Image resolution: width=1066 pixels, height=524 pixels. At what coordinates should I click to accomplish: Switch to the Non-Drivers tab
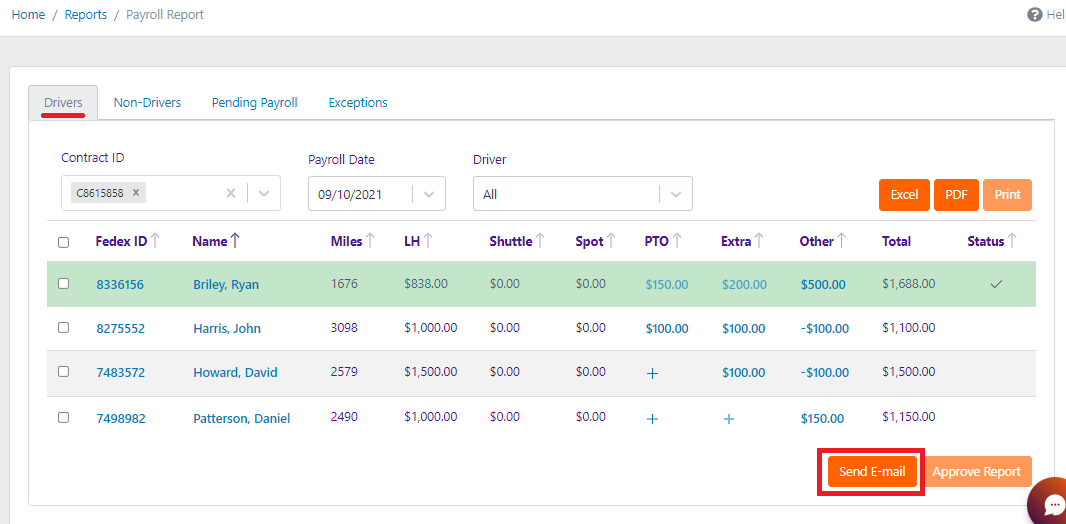(148, 103)
